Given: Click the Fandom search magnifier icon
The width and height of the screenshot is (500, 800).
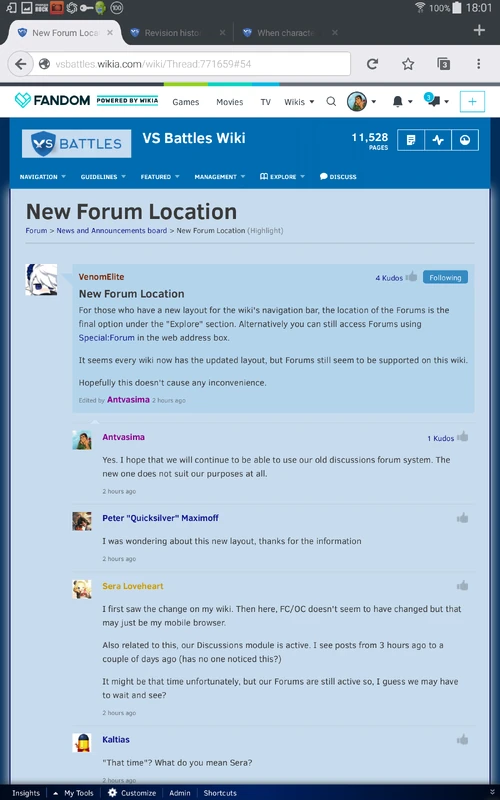Looking at the screenshot, I should coord(331,102).
